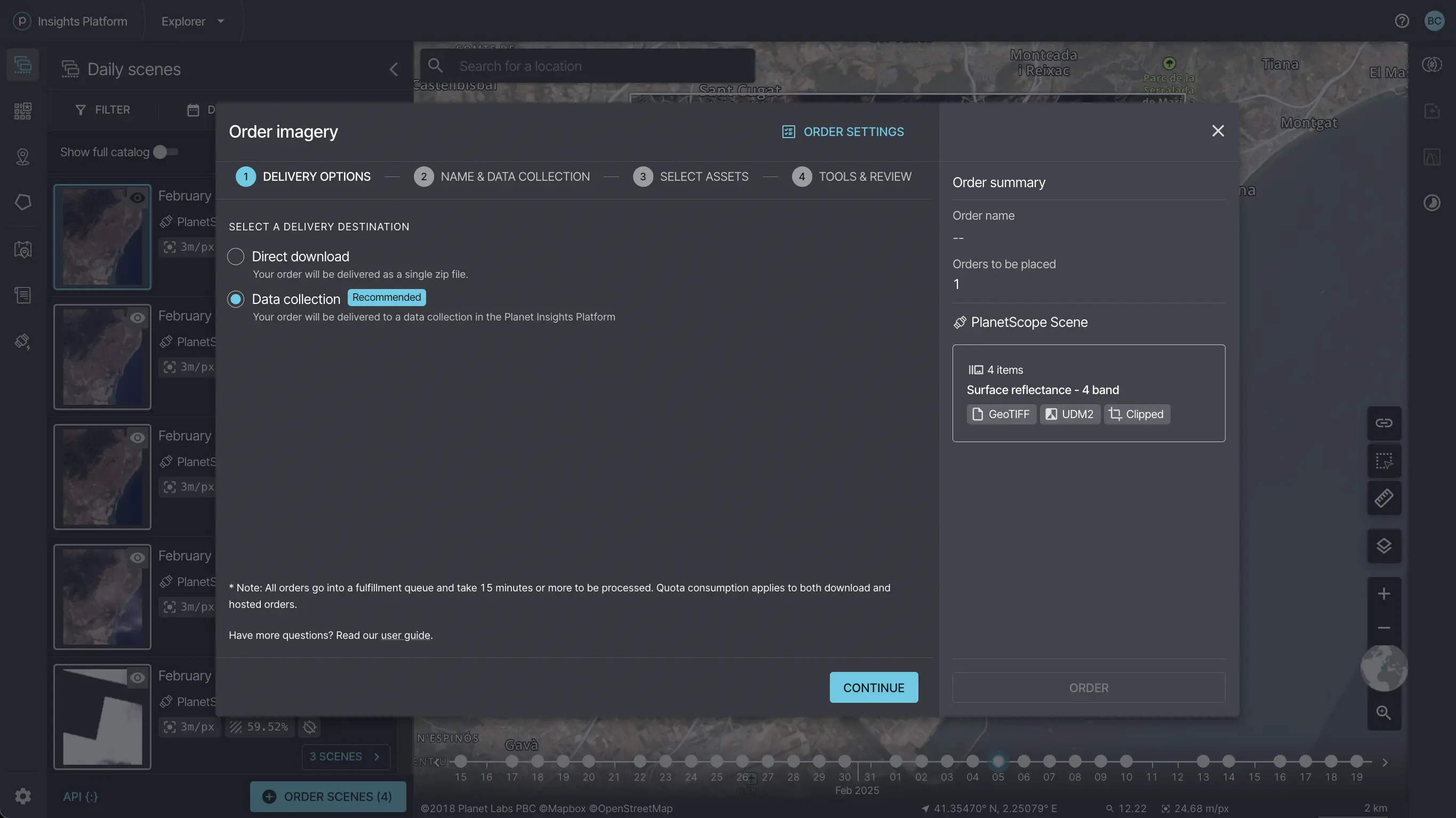Click the right panel add document icon

1431,111
